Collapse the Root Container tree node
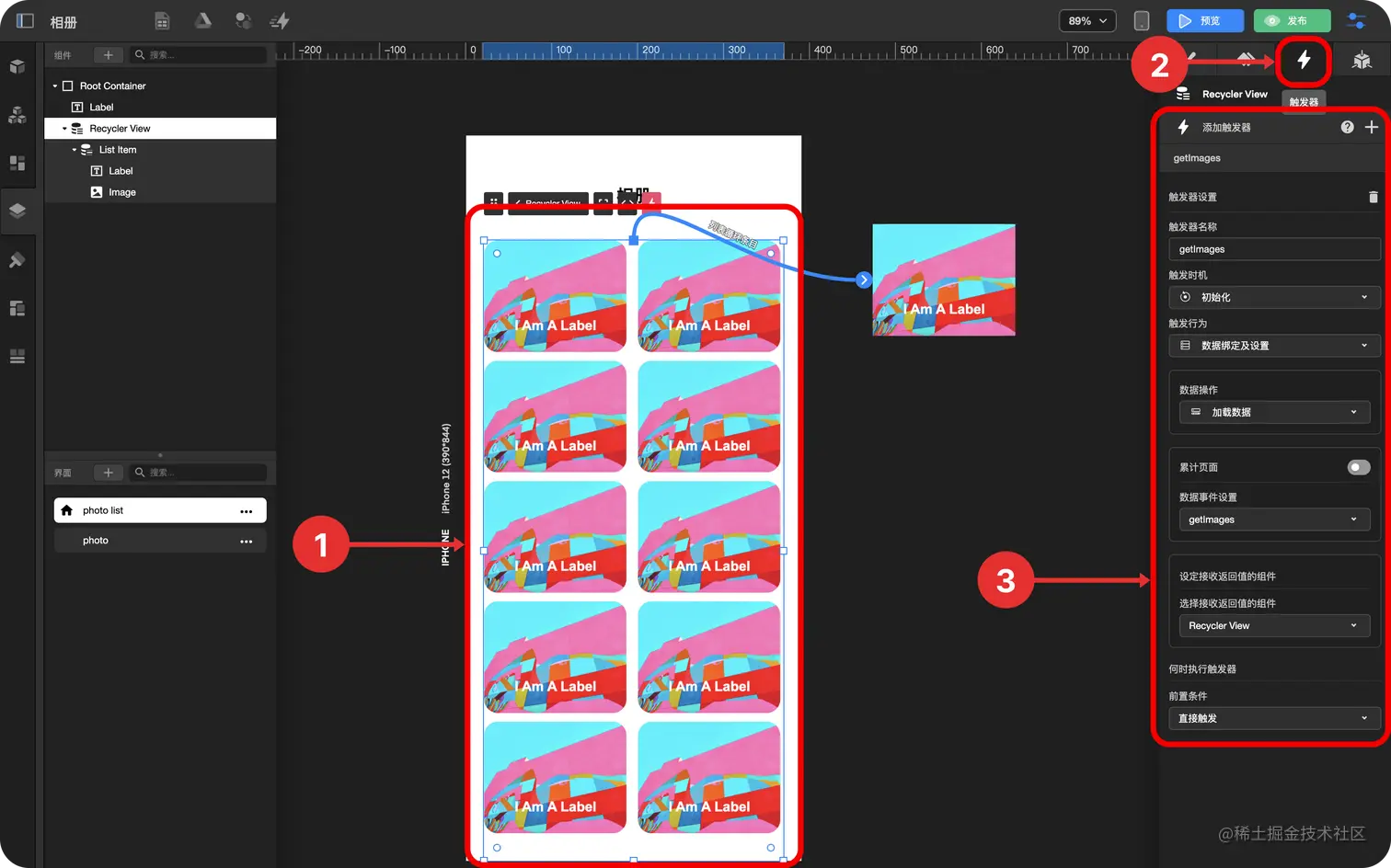1391x868 pixels. [54, 86]
